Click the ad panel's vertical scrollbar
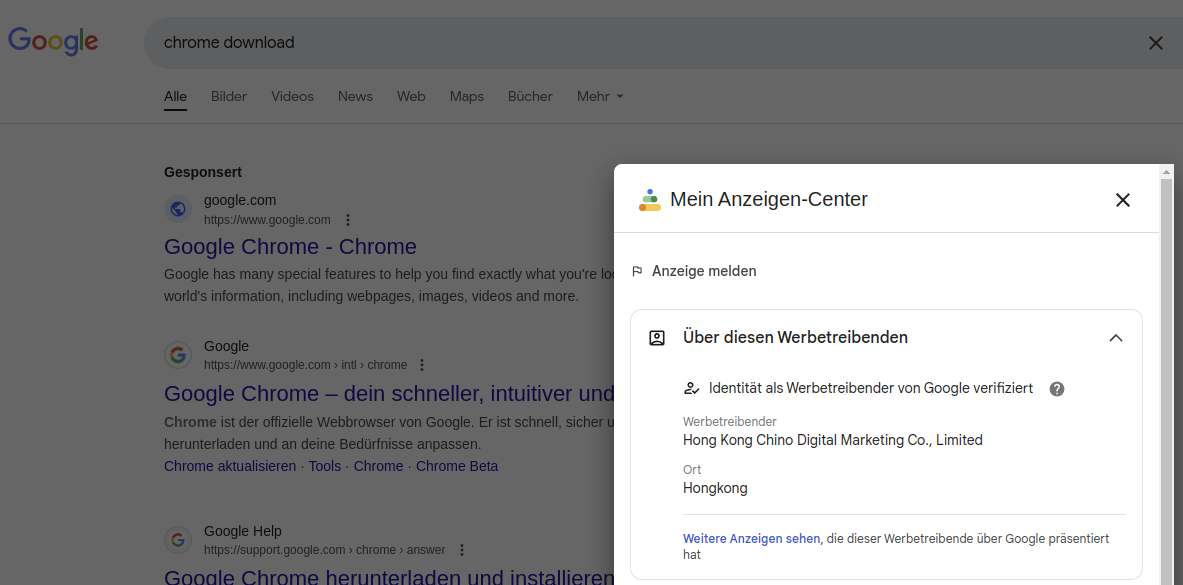 pos(1167,381)
